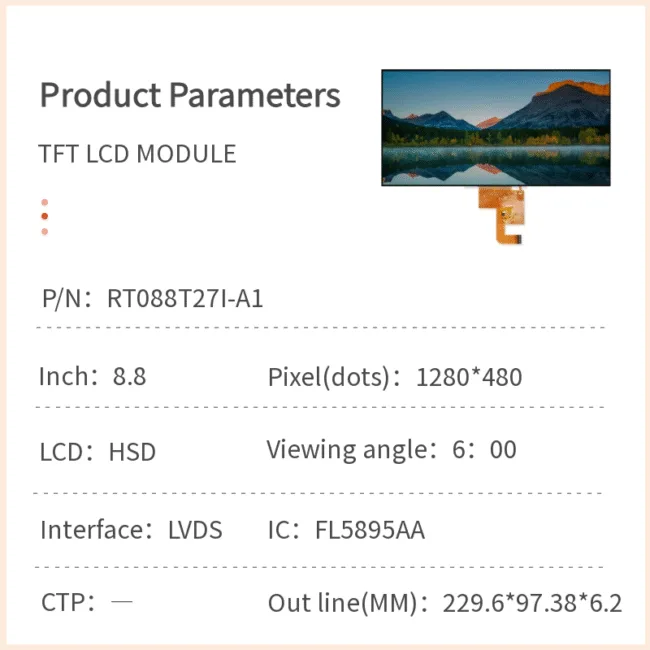The height and width of the screenshot is (650, 650).
Task: Select the "TFT LCD MODULE" subtitle
Action: [138, 154]
